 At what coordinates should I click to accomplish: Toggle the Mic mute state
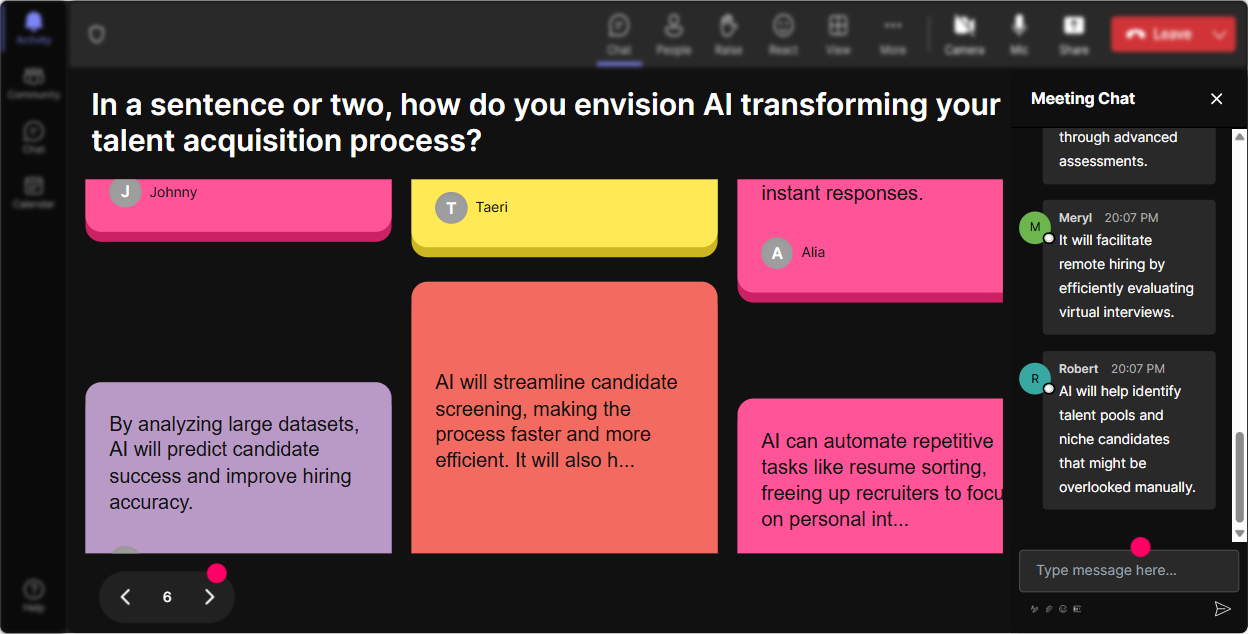coord(1019,35)
